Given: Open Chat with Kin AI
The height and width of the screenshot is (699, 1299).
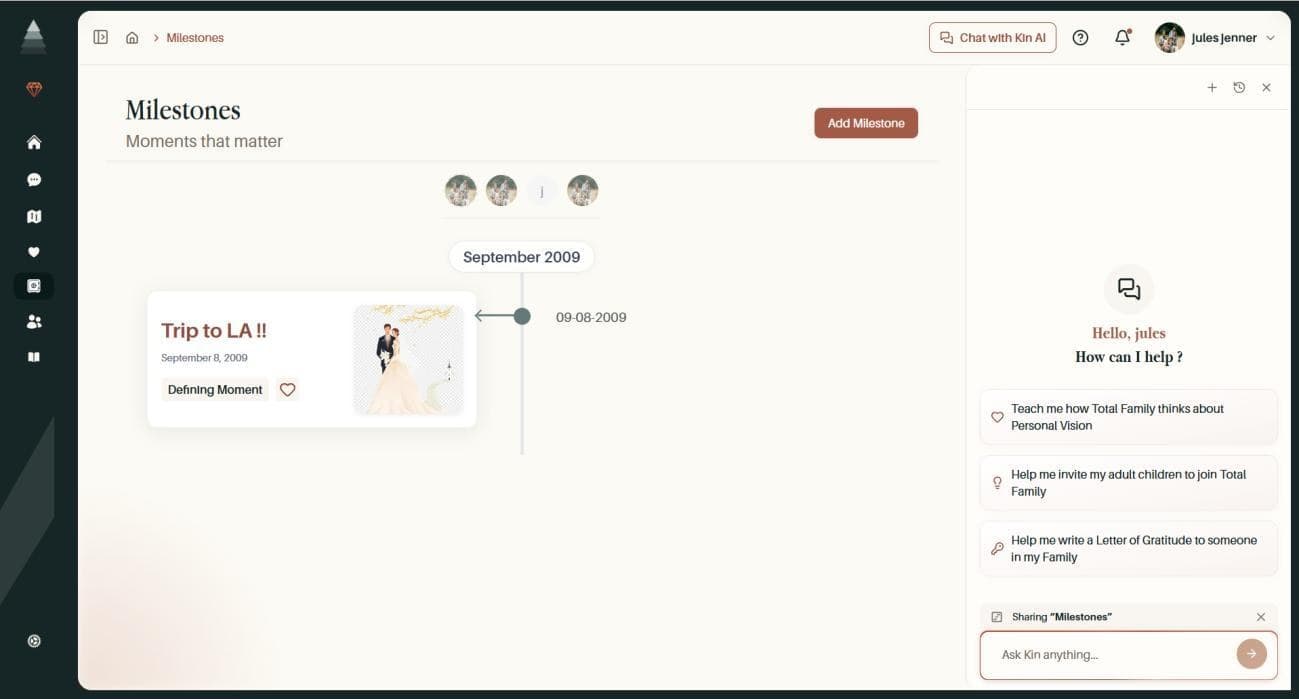Looking at the screenshot, I should pyautogui.click(x=992, y=38).
